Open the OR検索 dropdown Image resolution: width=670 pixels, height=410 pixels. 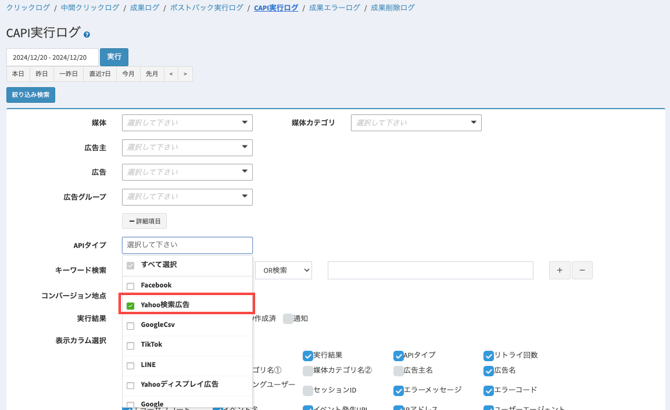click(284, 270)
